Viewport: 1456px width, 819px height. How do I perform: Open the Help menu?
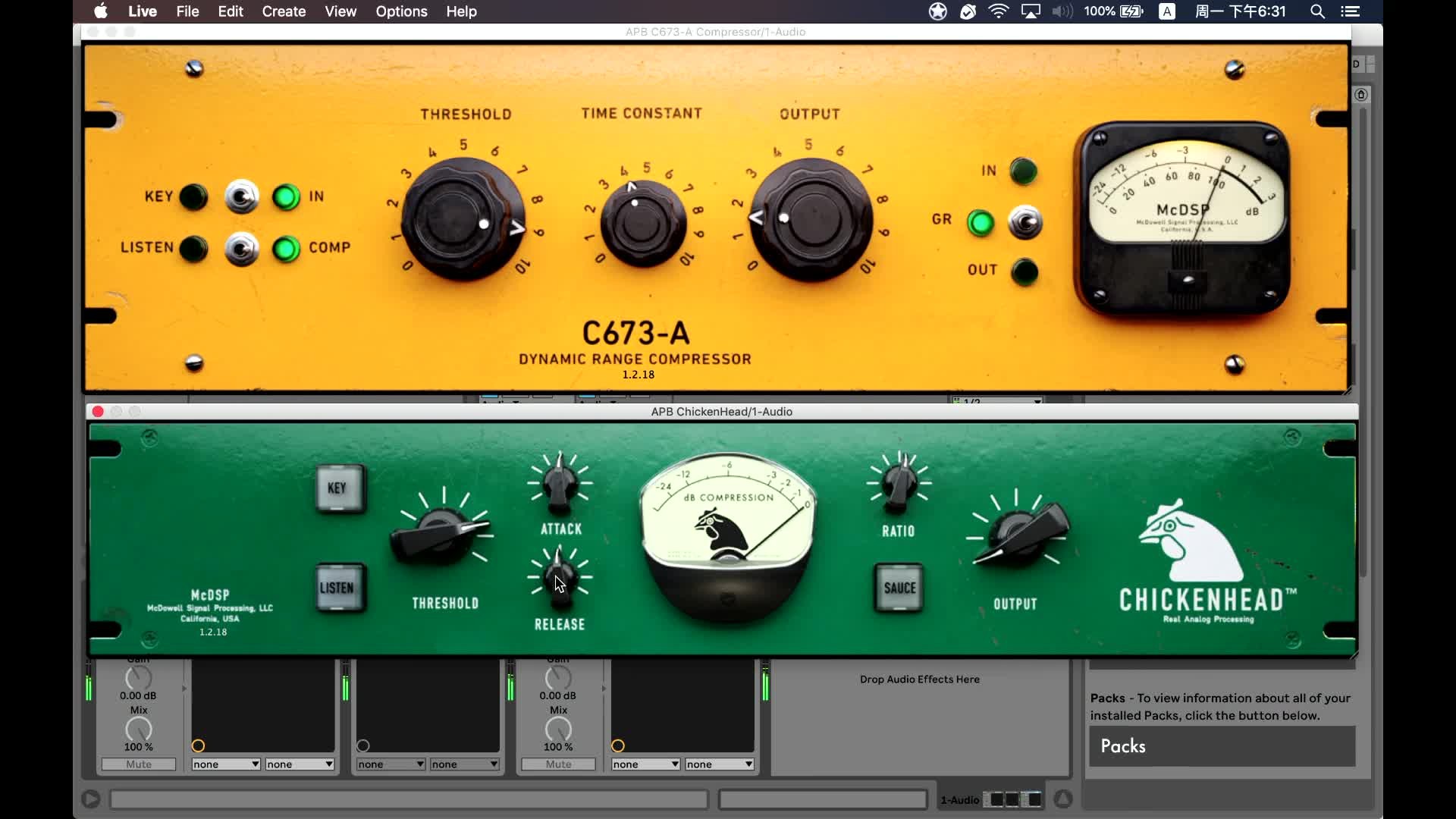coord(461,11)
